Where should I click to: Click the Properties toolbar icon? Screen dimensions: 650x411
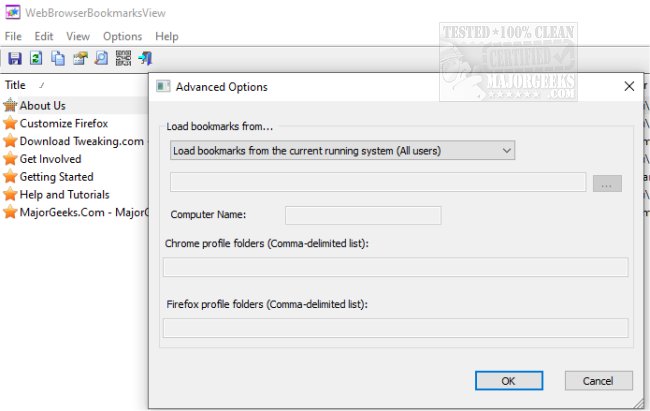point(80,58)
